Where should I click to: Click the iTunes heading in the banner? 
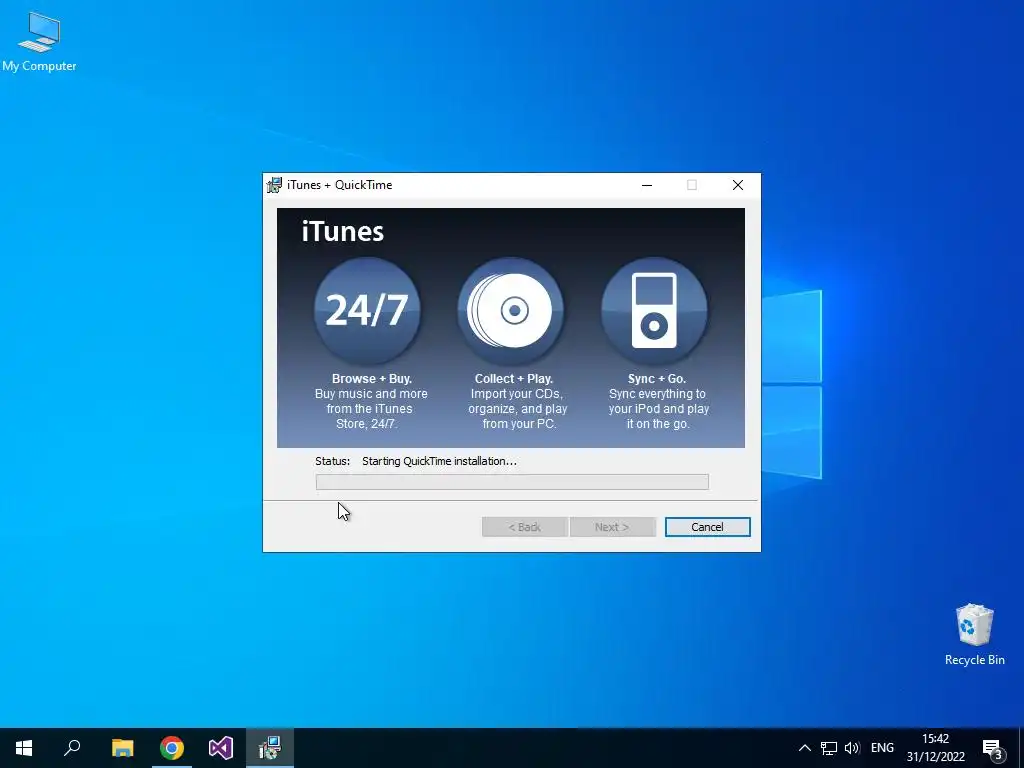click(x=343, y=231)
